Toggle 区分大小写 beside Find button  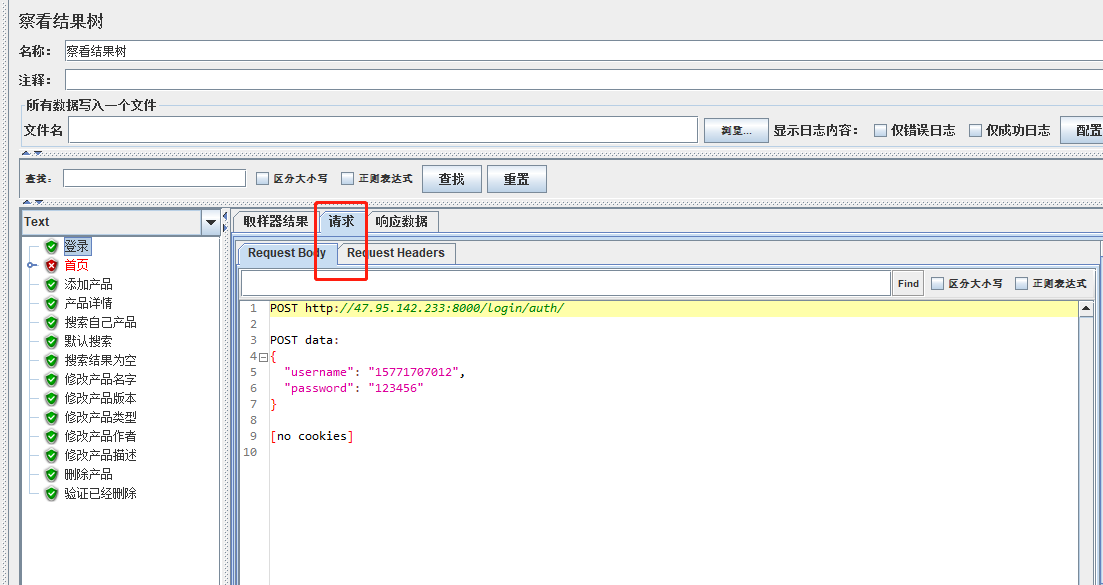[x=937, y=283]
